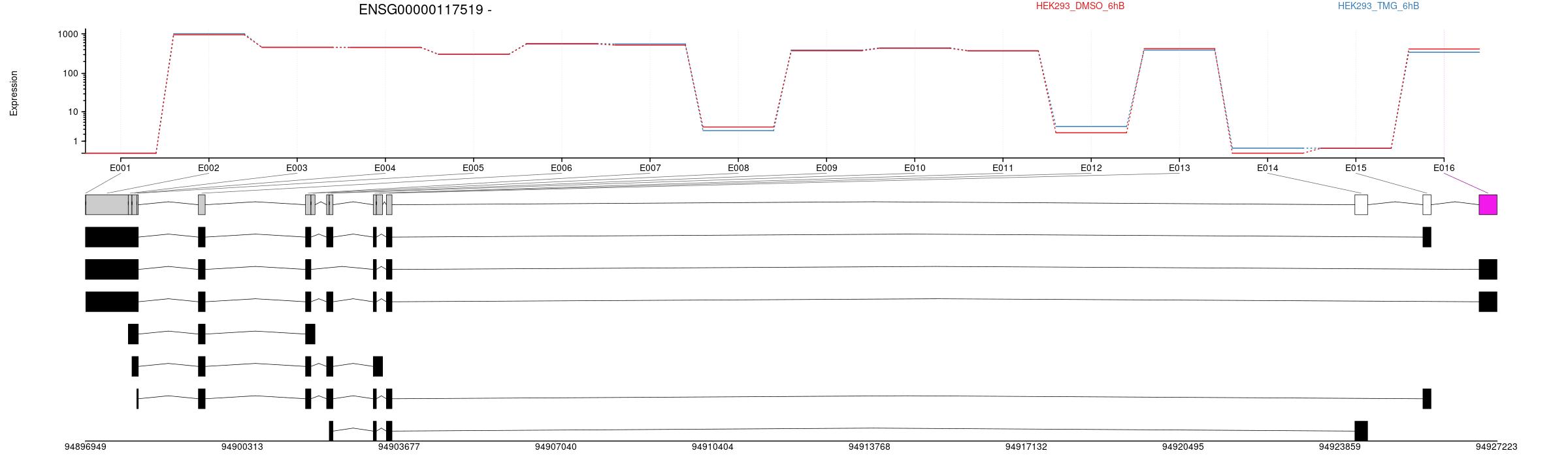Click genomic coordinate 94913768
This screenshot has height=457, width=1568.
pyautogui.click(x=869, y=447)
